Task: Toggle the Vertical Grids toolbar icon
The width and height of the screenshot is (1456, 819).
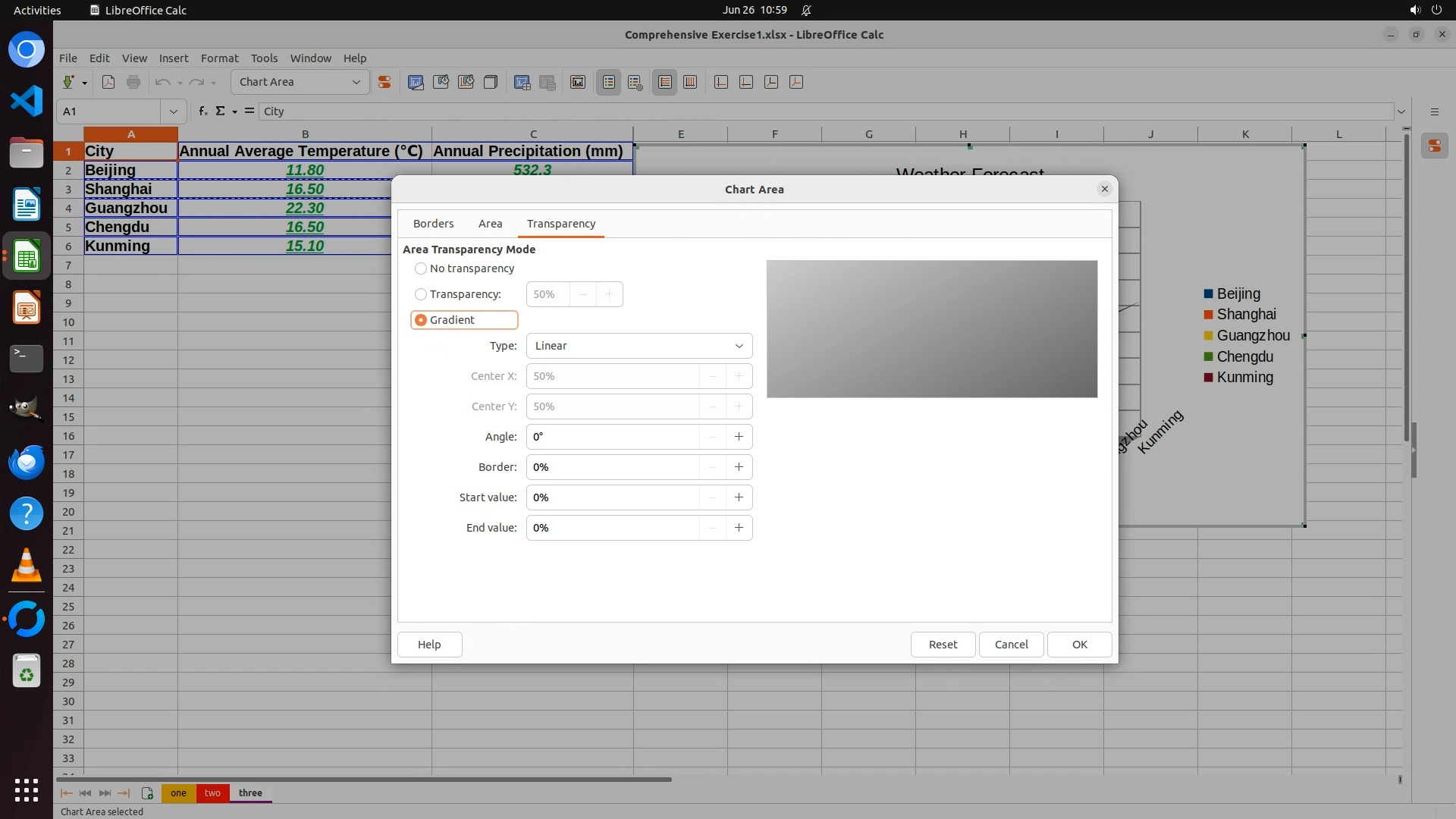Action: (x=690, y=82)
